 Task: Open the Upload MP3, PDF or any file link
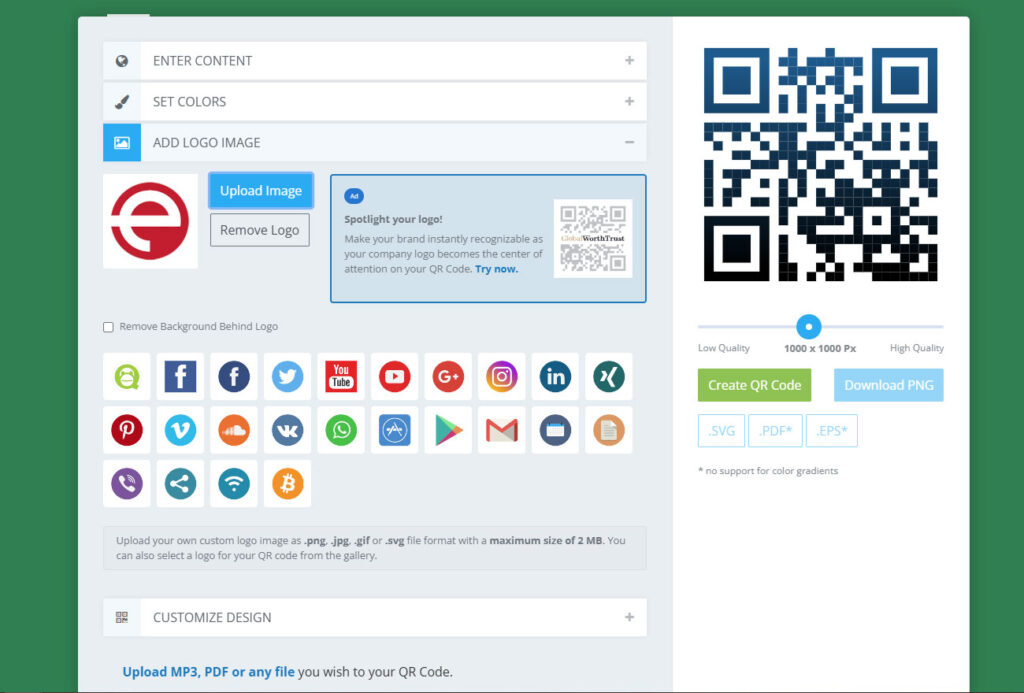(208, 671)
